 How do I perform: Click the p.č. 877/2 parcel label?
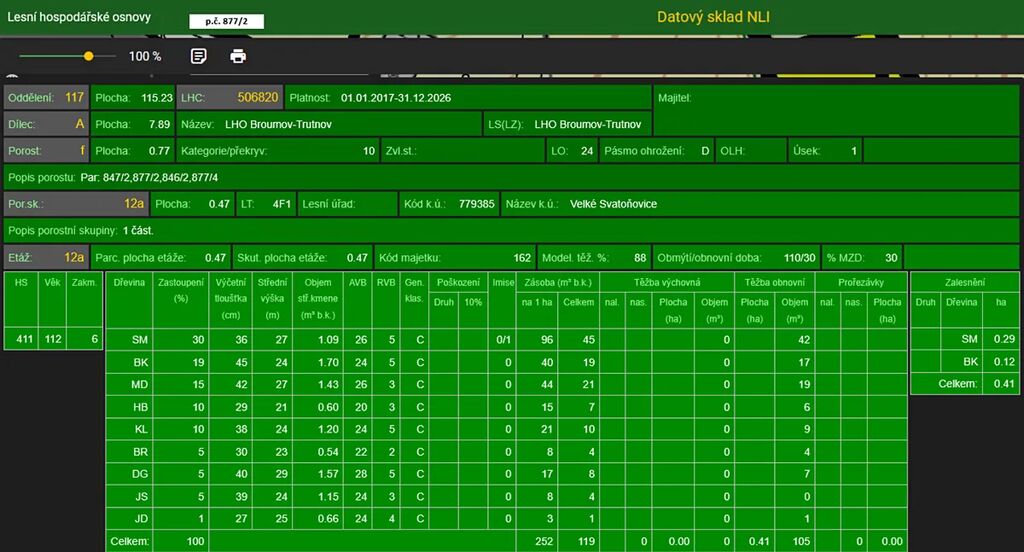point(225,20)
